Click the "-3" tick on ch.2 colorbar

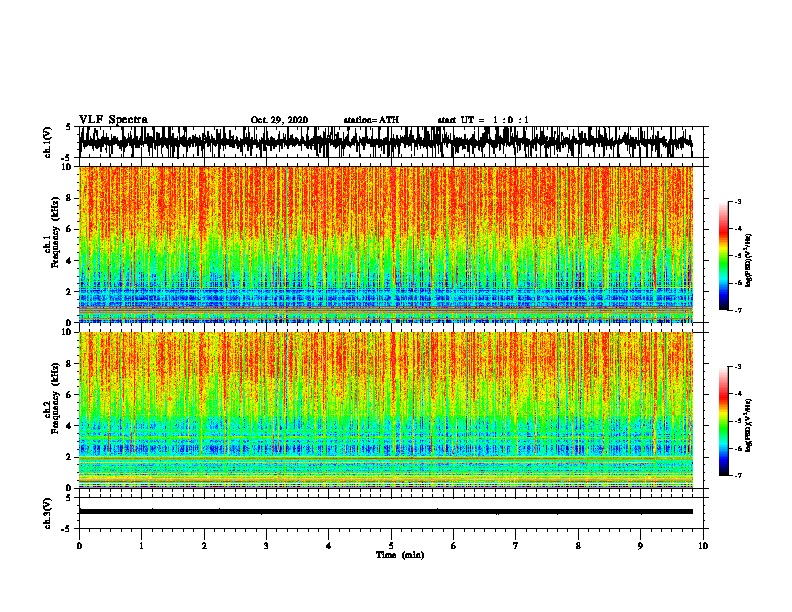(737, 367)
